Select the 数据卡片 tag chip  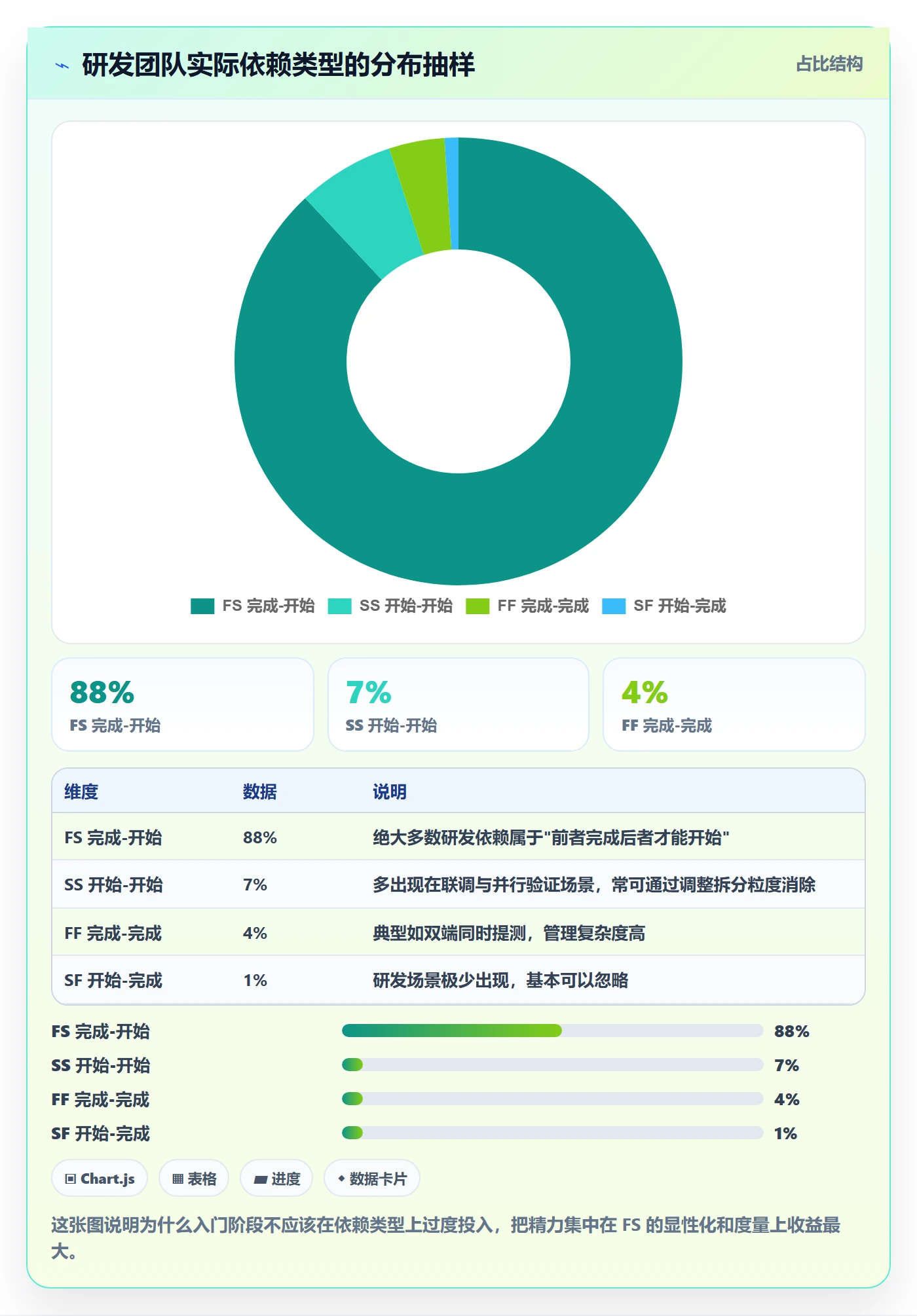coord(372,1179)
